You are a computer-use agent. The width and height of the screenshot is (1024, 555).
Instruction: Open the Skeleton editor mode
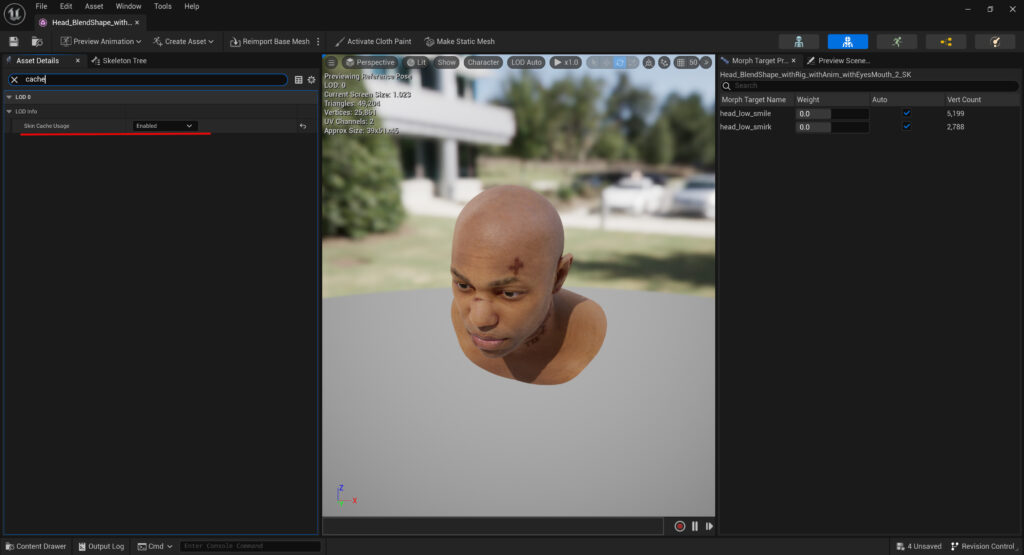pyautogui.click(x=798, y=41)
